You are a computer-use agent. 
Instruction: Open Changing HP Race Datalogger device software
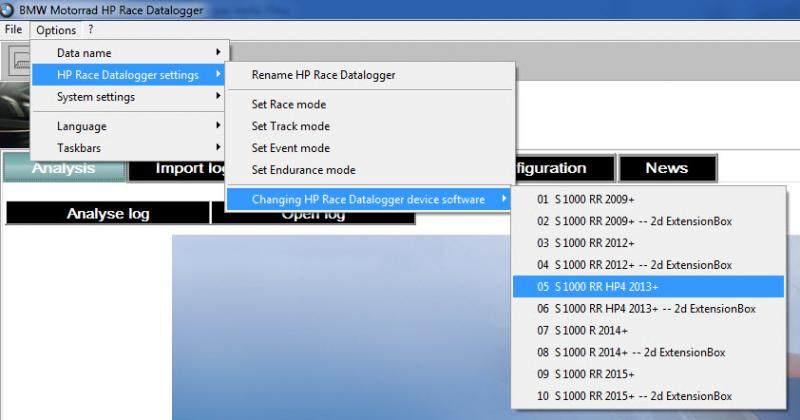point(370,199)
